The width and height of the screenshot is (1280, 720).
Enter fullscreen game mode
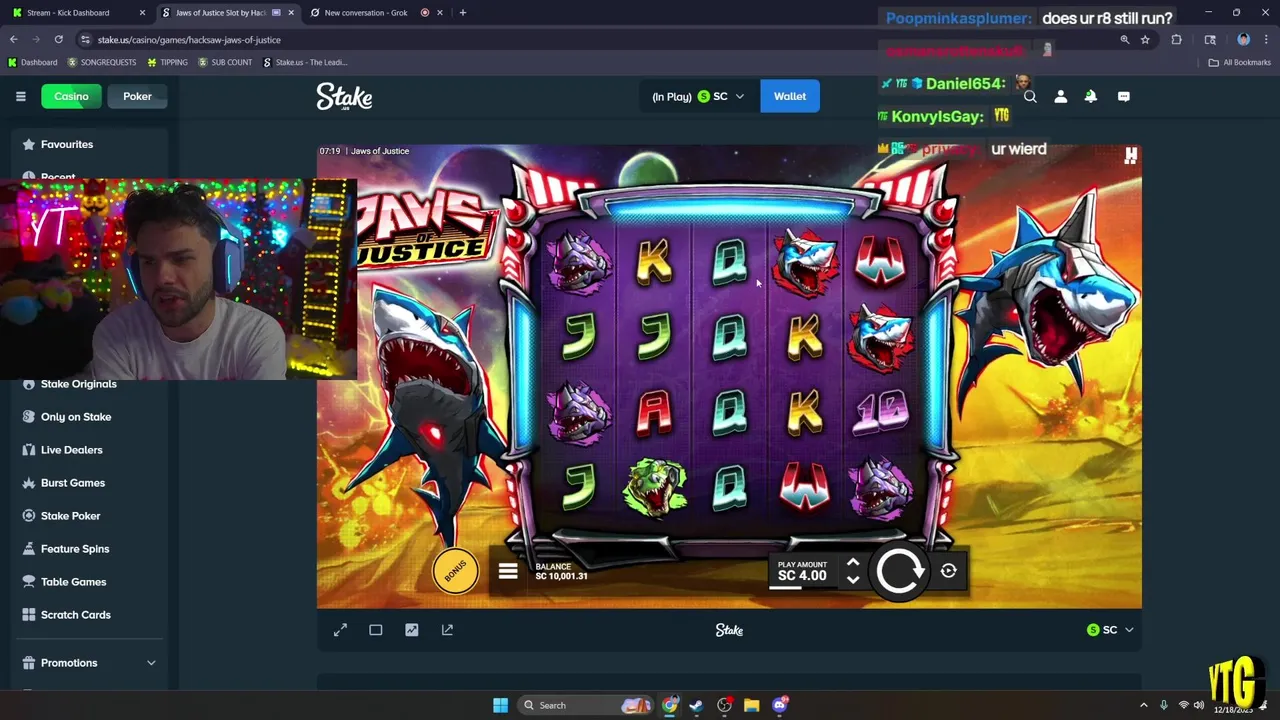tap(340, 630)
